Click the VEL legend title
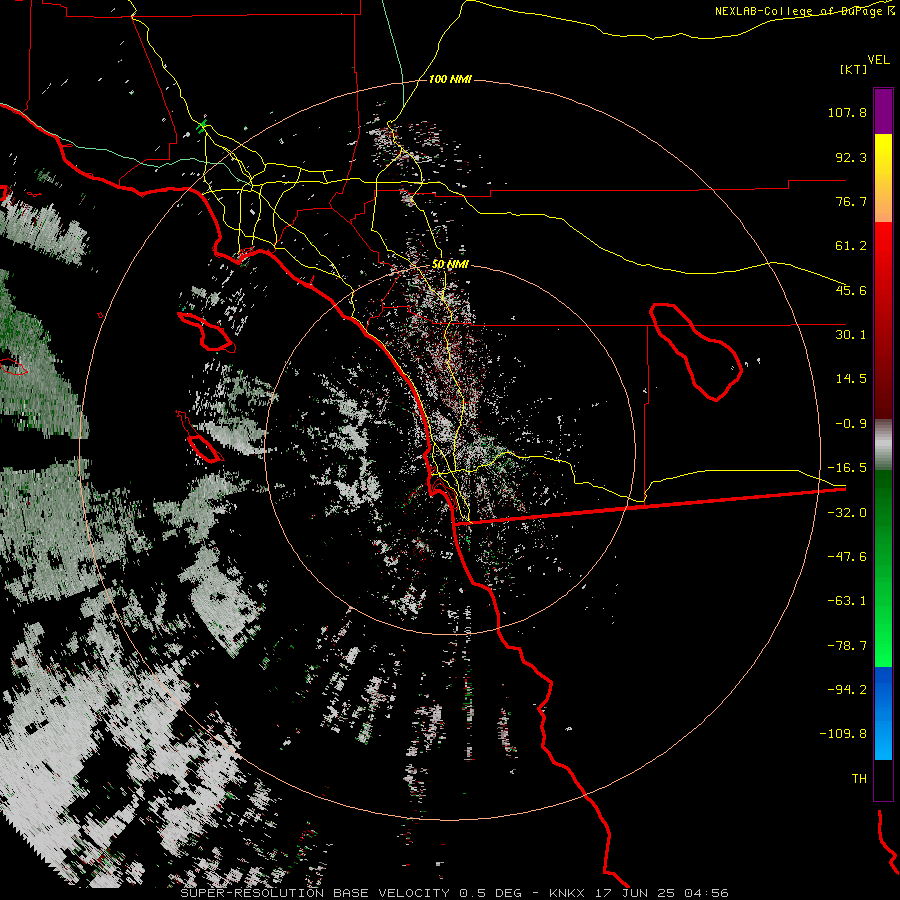900x900 pixels. pos(878,60)
